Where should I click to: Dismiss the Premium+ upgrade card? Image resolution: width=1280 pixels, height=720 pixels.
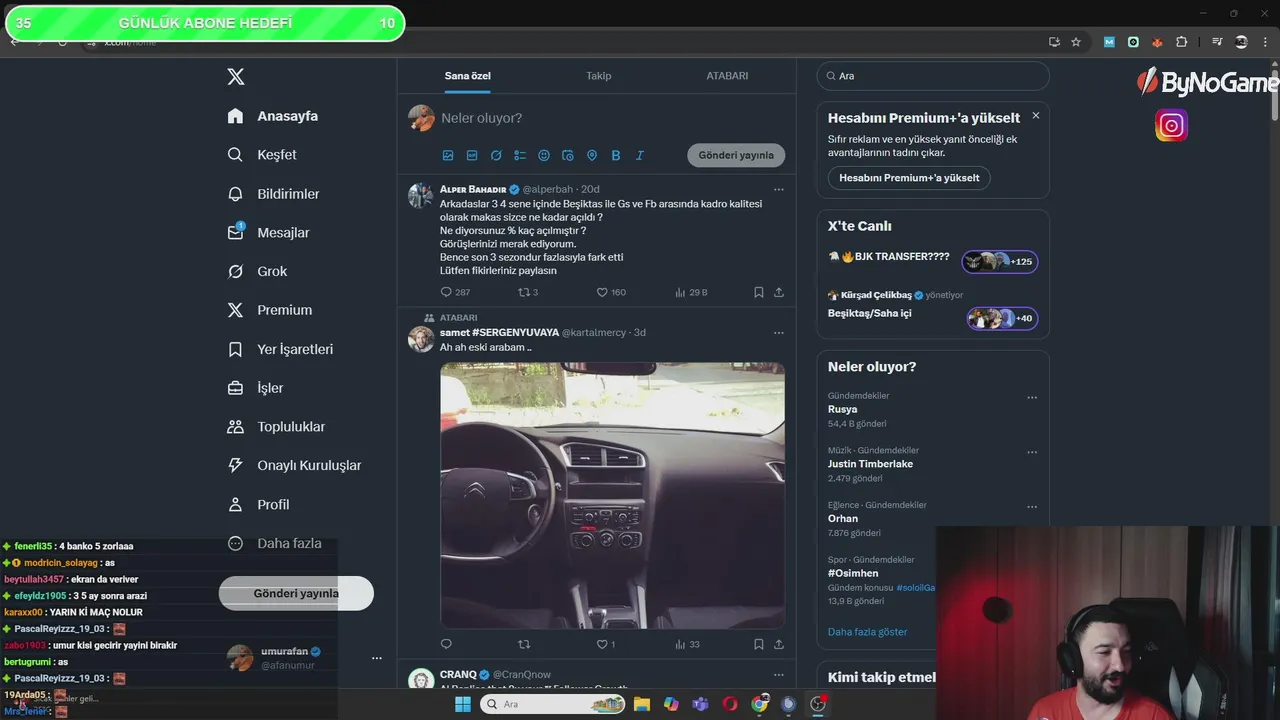point(1035,115)
